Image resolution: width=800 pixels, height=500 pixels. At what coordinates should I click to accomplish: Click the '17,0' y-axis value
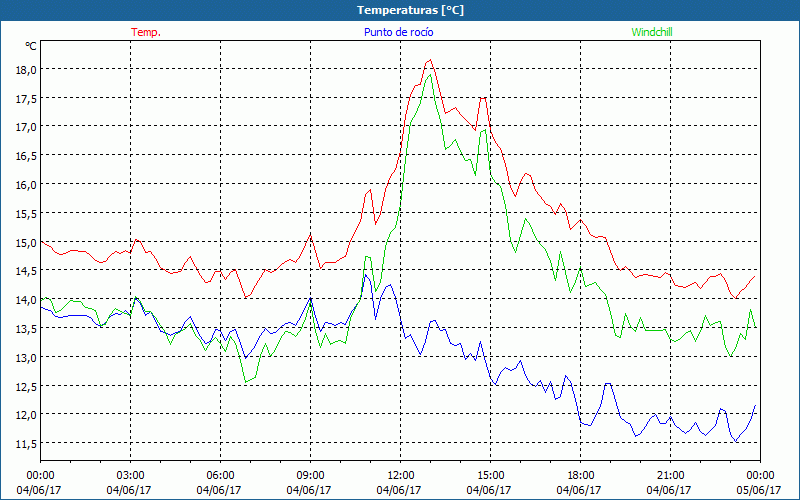coord(26,127)
